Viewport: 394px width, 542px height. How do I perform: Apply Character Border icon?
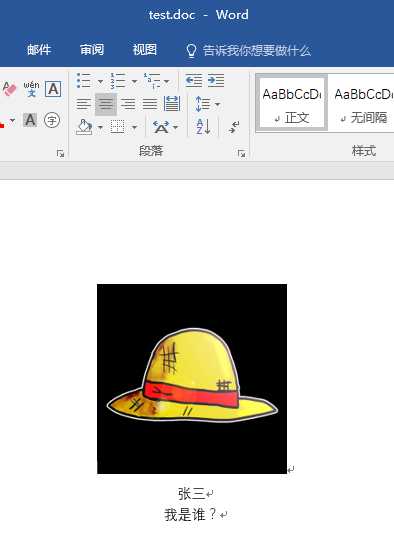point(53,89)
